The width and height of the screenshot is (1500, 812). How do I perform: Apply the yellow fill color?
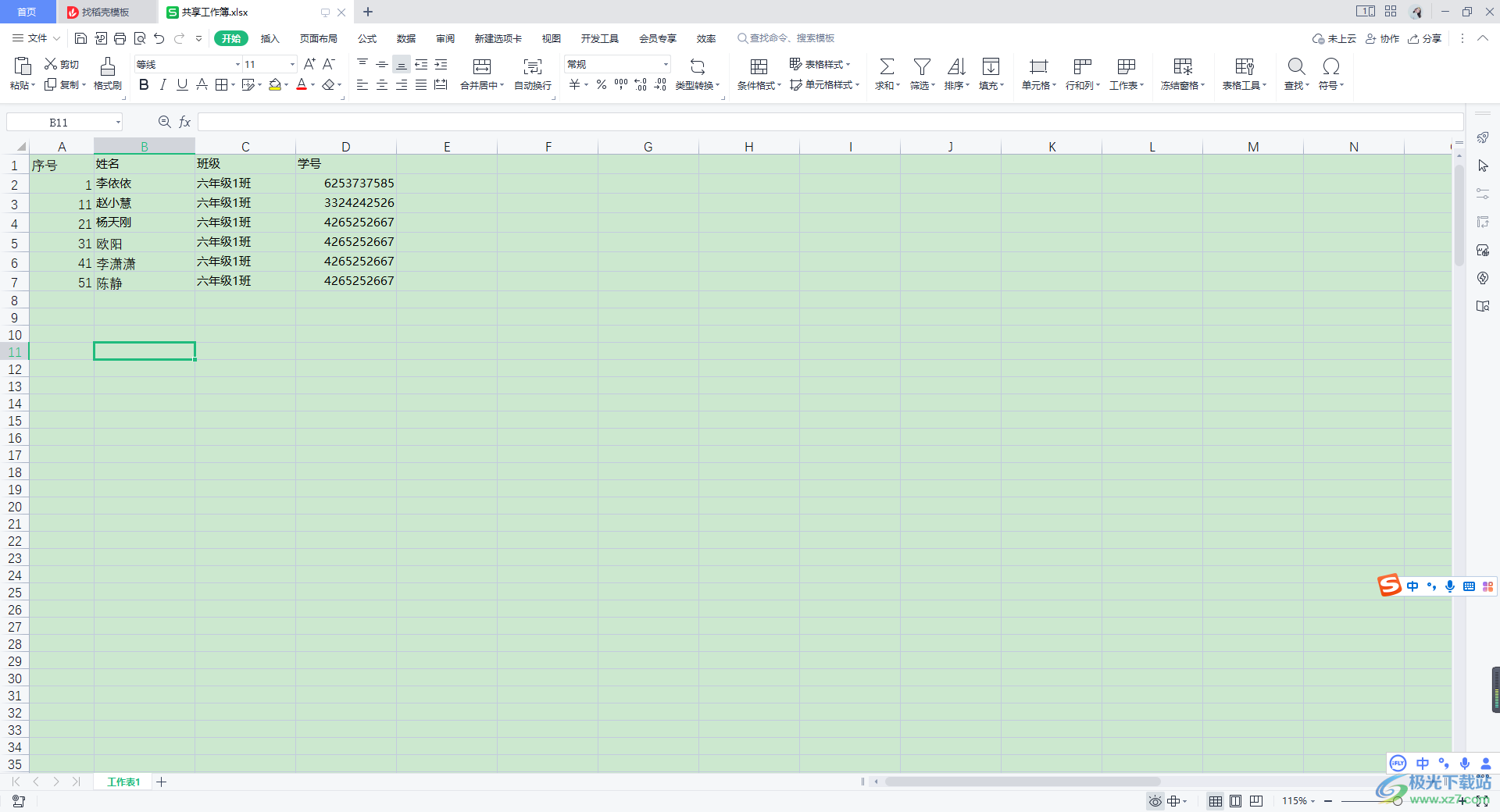point(275,84)
